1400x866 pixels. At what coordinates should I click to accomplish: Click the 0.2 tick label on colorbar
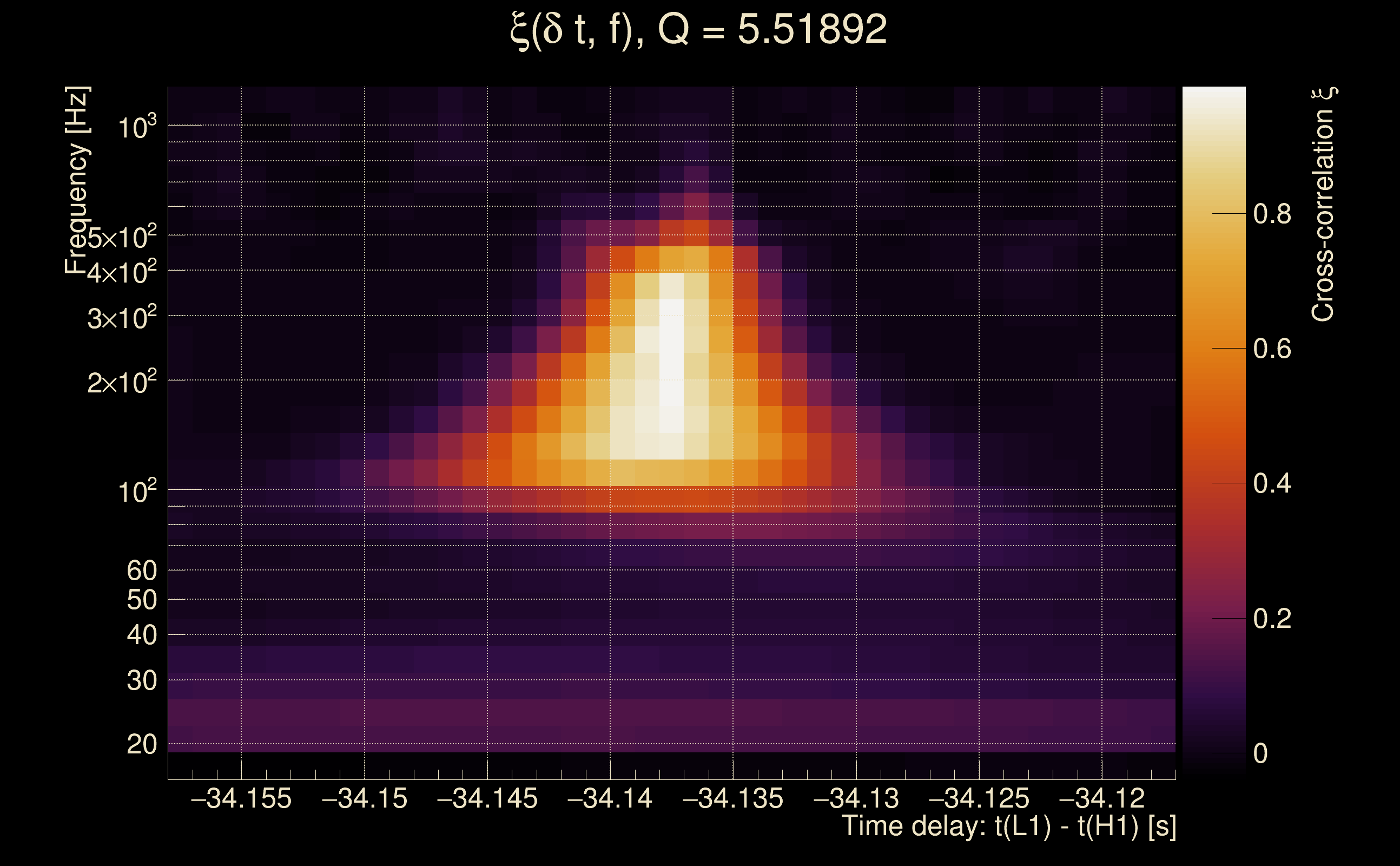1272,619
